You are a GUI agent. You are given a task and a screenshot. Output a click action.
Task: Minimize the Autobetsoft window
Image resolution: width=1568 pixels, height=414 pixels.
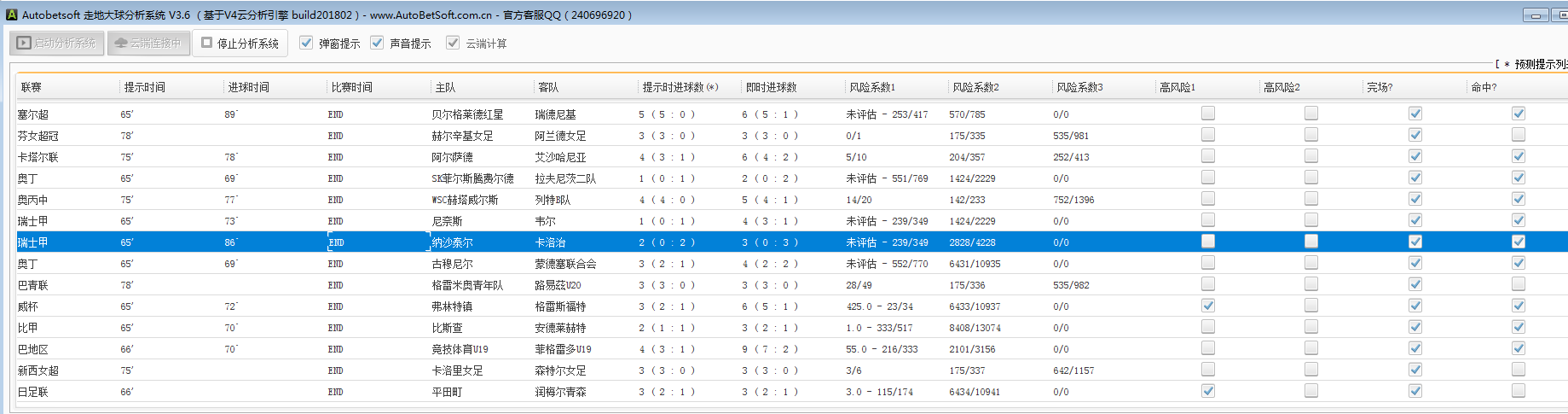click(x=1535, y=15)
